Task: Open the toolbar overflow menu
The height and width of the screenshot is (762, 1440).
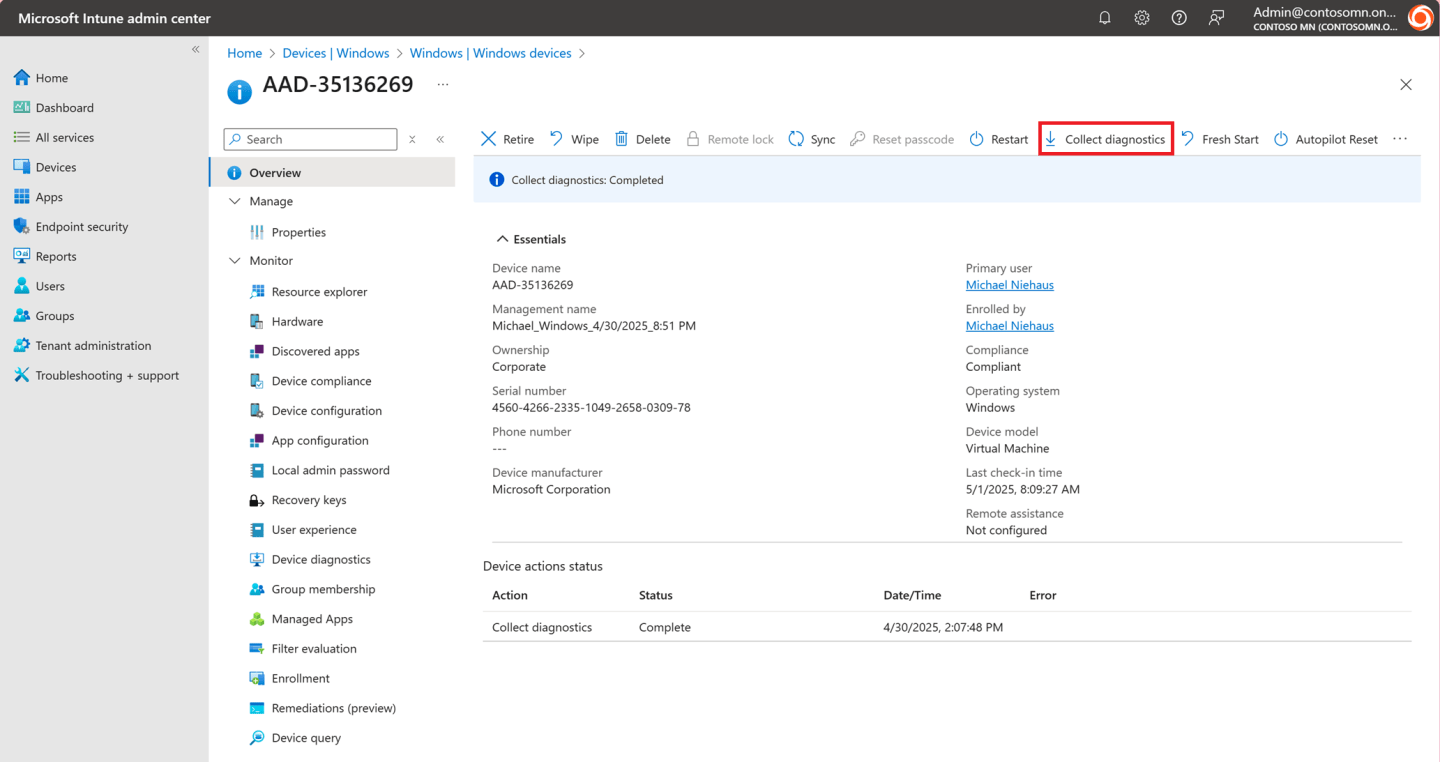Action: [1399, 139]
